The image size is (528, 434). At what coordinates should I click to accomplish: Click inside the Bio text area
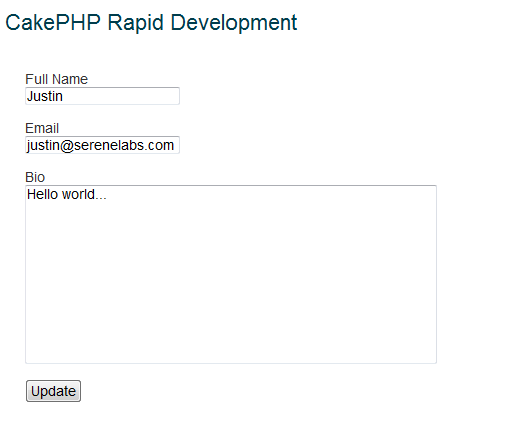pos(231,274)
